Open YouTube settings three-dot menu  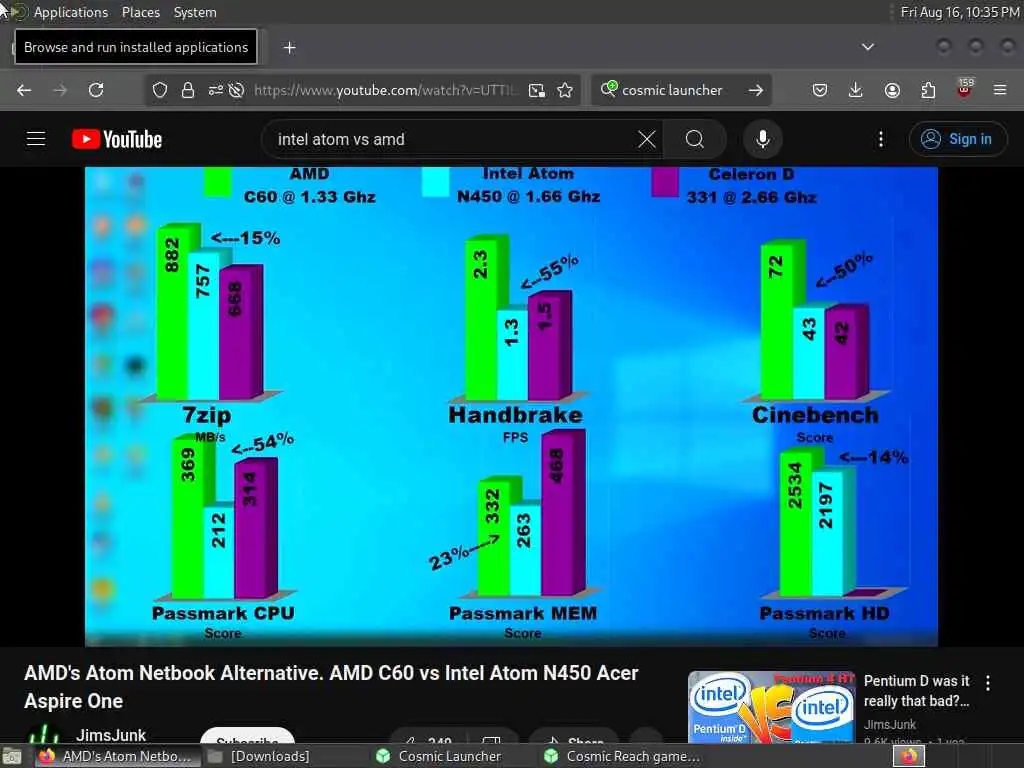881,139
